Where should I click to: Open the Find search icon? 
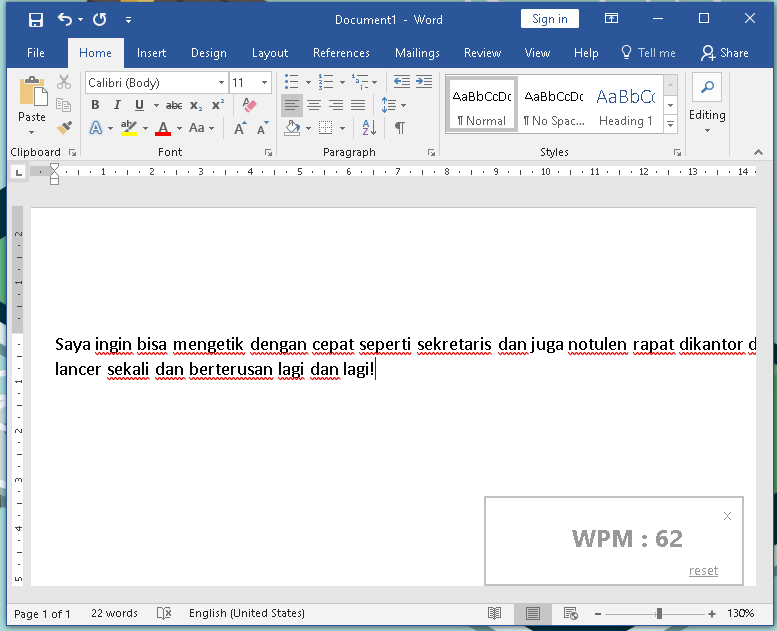[707, 87]
